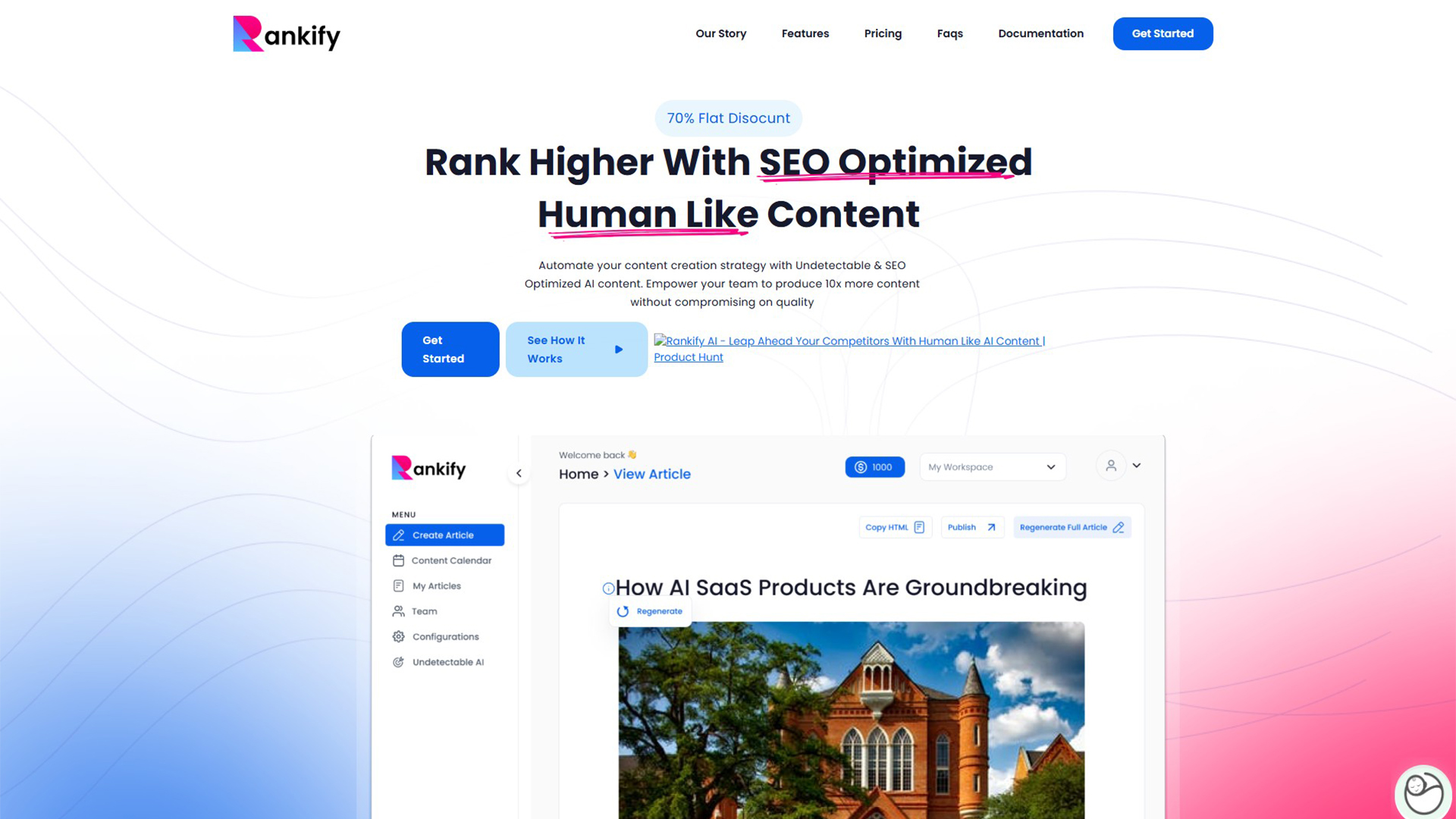Click the 70% Flat Discount badge
Viewport: 1456px width, 819px height.
tap(728, 118)
